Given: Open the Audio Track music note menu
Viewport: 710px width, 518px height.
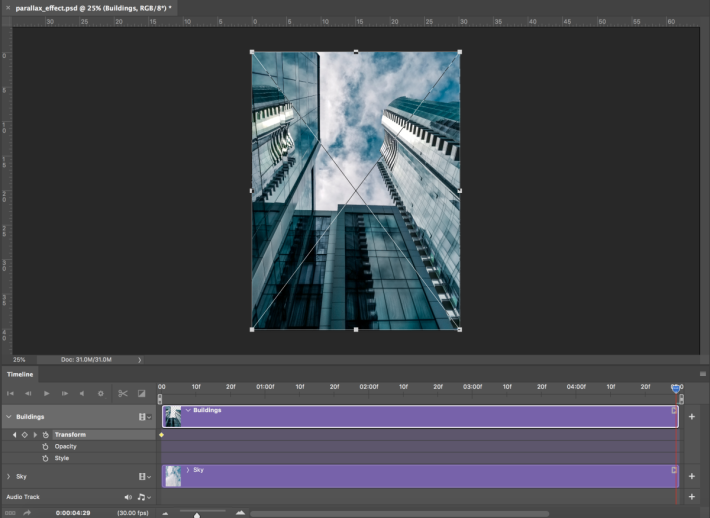Looking at the screenshot, I should pyautogui.click(x=144, y=497).
